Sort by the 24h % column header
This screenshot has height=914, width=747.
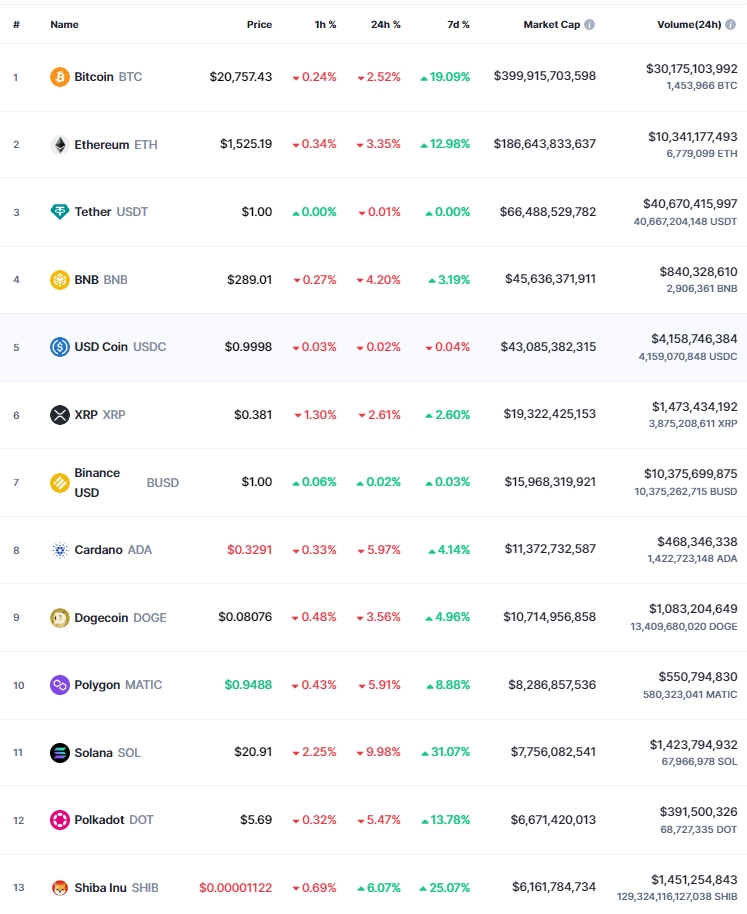(x=386, y=24)
